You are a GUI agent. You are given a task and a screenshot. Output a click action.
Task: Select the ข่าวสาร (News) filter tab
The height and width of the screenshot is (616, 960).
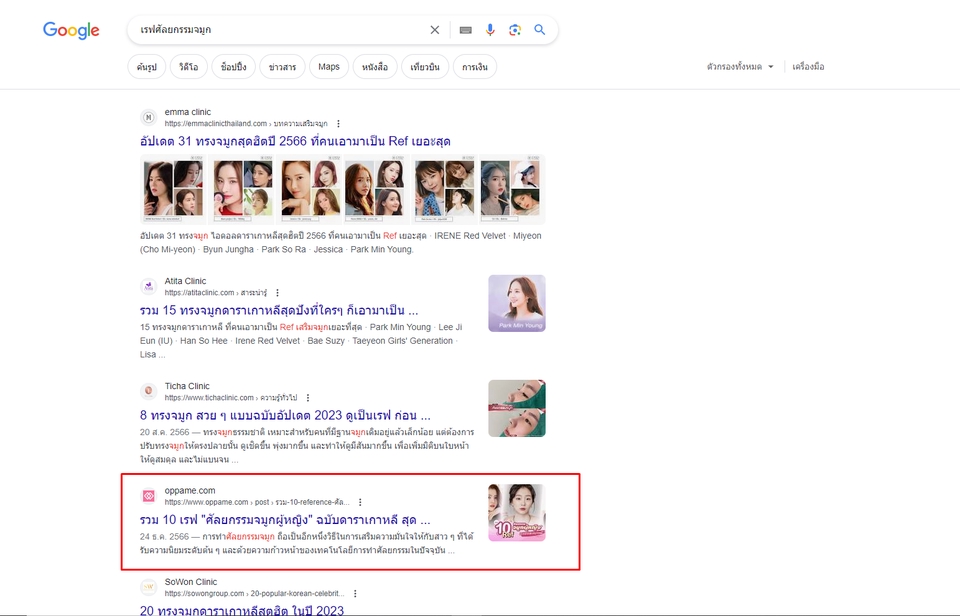tap(282, 67)
